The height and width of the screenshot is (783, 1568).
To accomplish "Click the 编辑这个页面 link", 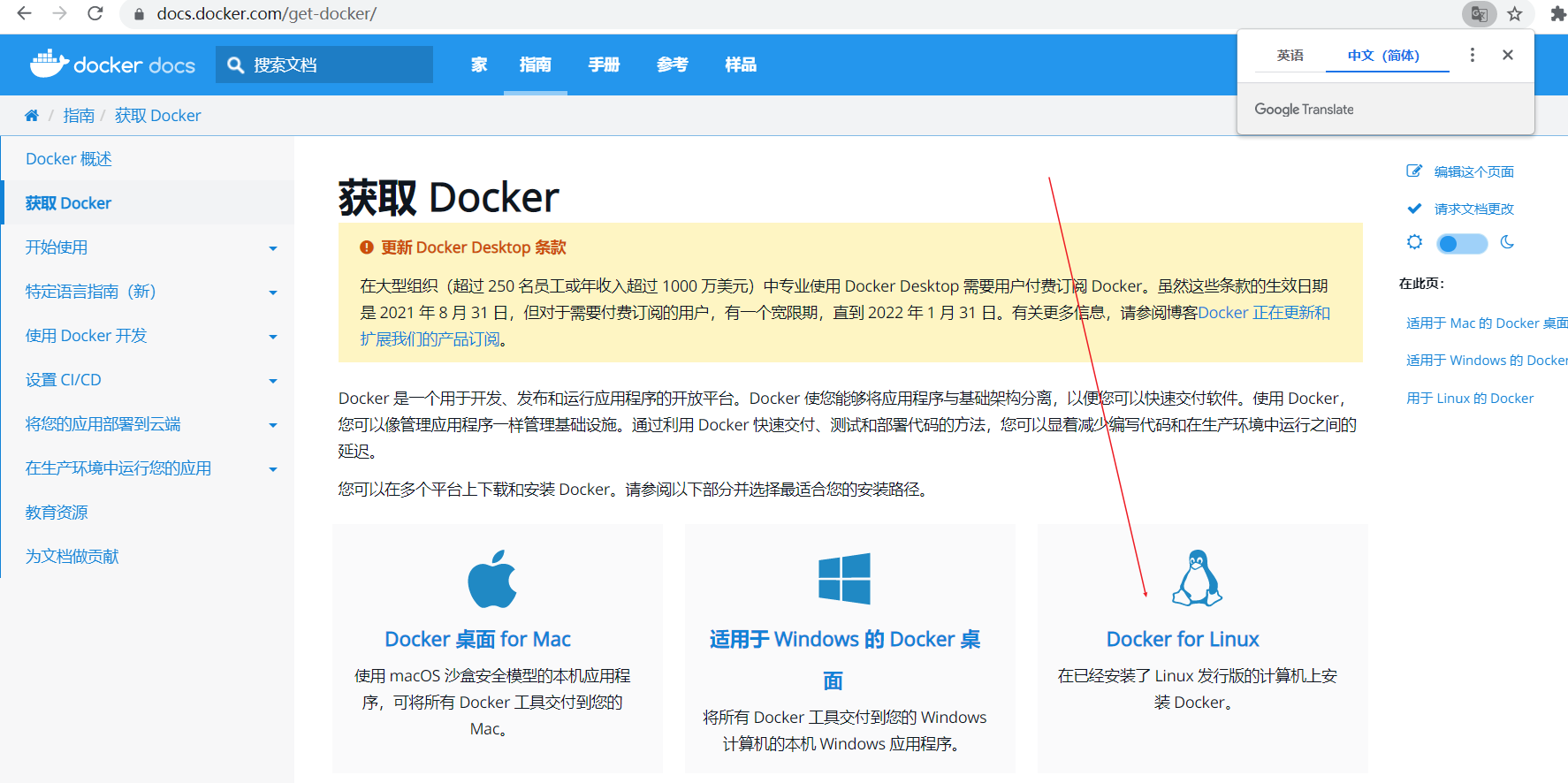I will pyautogui.click(x=1473, y=171).
